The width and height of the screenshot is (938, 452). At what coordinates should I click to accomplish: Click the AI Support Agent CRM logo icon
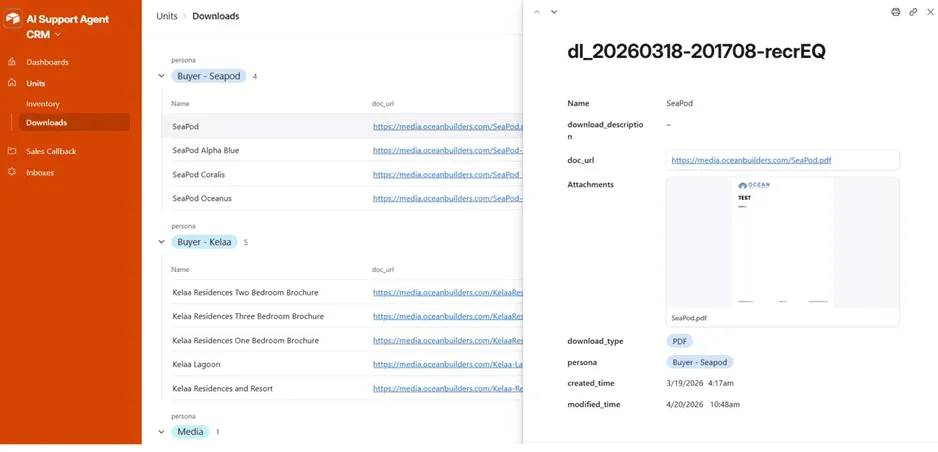(13, 19)
